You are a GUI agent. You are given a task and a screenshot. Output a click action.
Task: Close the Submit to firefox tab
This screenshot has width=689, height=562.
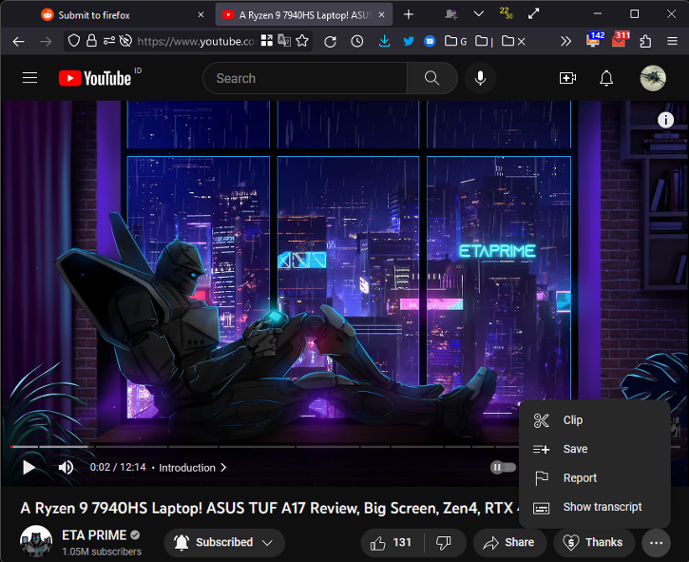click(x=201, y=15)
